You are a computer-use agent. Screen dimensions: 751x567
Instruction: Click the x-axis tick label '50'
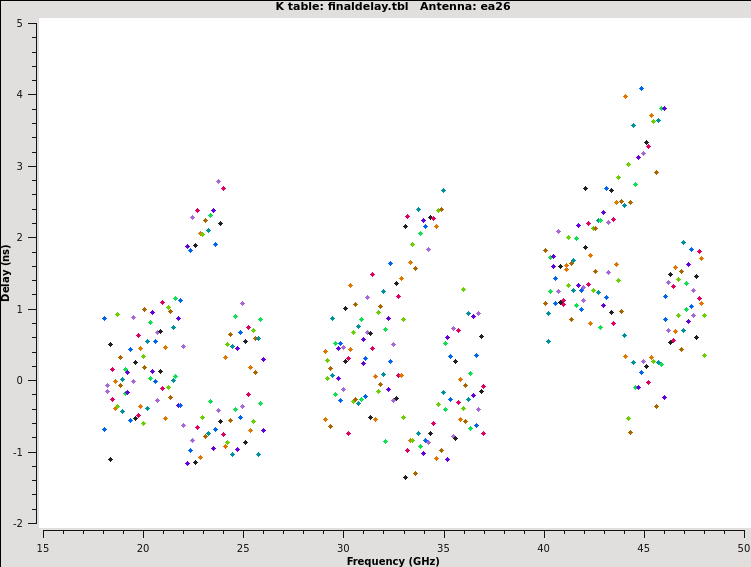(742, 548)
